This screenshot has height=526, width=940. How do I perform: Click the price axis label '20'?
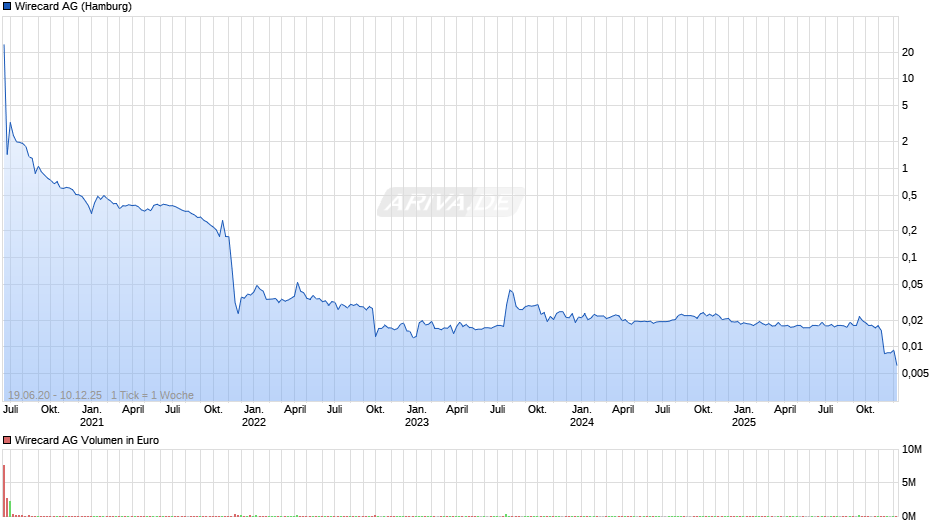coord(908,52)
